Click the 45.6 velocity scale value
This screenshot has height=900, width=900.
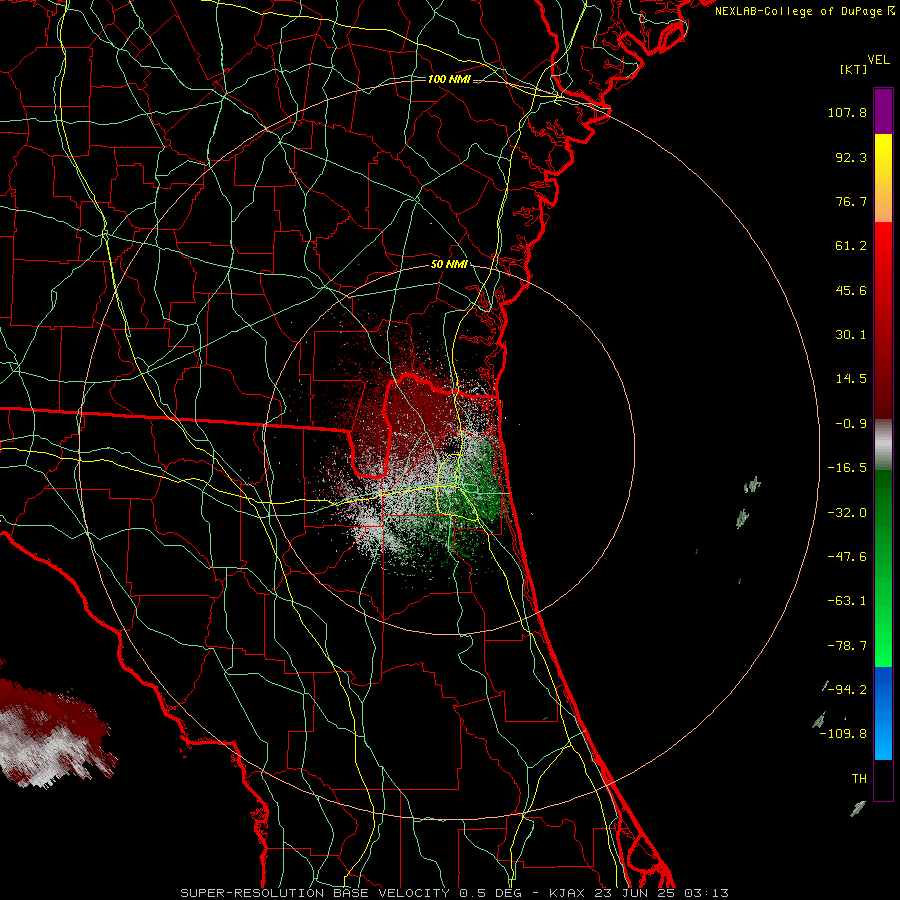(x=851, y=290)
